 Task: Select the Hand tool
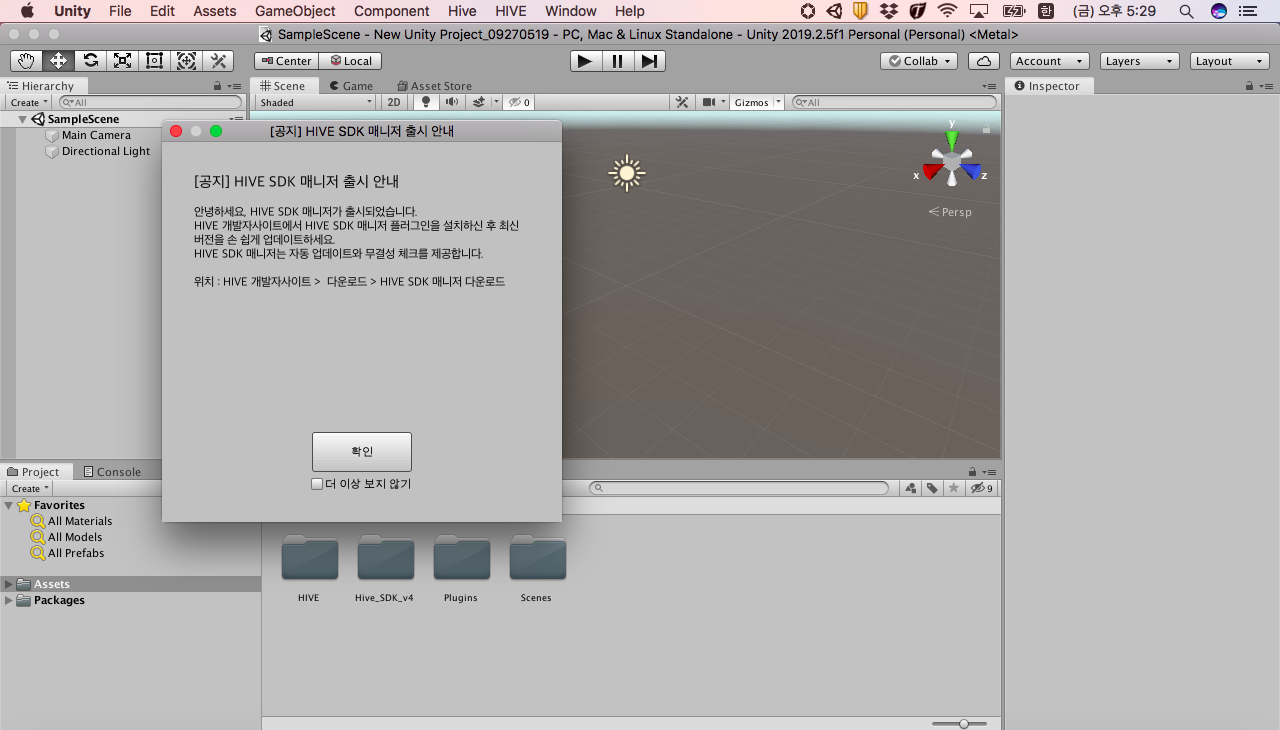pyautogui.click(x=27, y=61)
